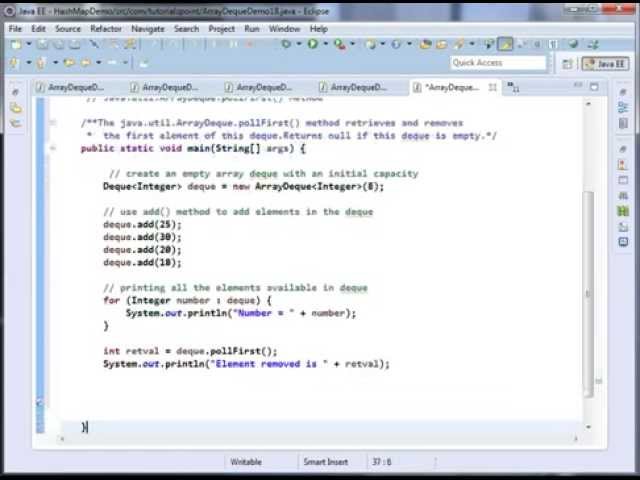Click the Previous Annotation toolbar icon
This screenshot has width=640, height=480.
point(41,62)
